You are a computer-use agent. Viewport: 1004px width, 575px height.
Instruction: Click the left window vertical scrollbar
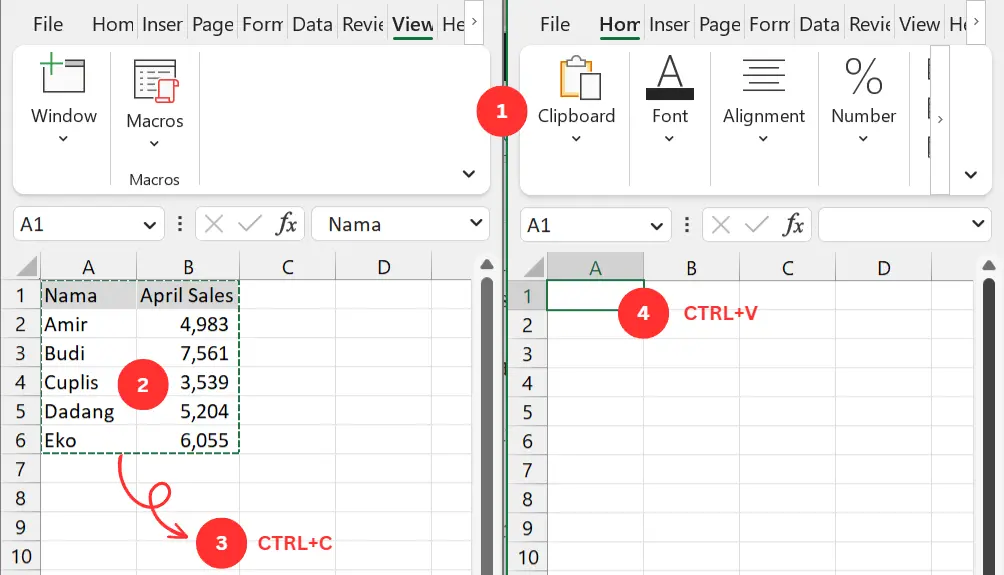click(x=486, y=420)
